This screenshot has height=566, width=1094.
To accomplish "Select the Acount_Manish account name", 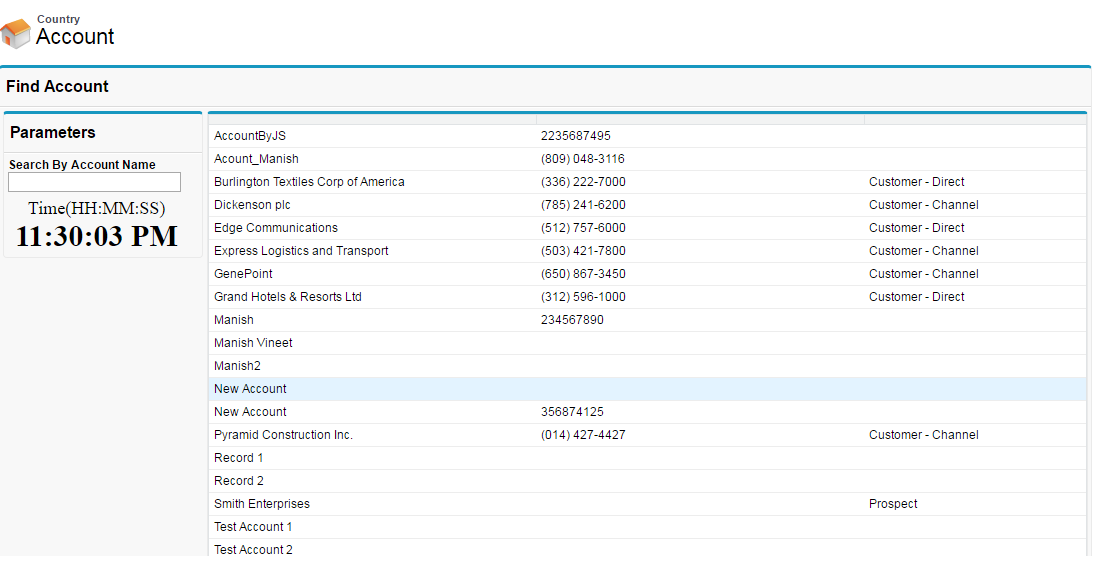I will click(256, 159).
